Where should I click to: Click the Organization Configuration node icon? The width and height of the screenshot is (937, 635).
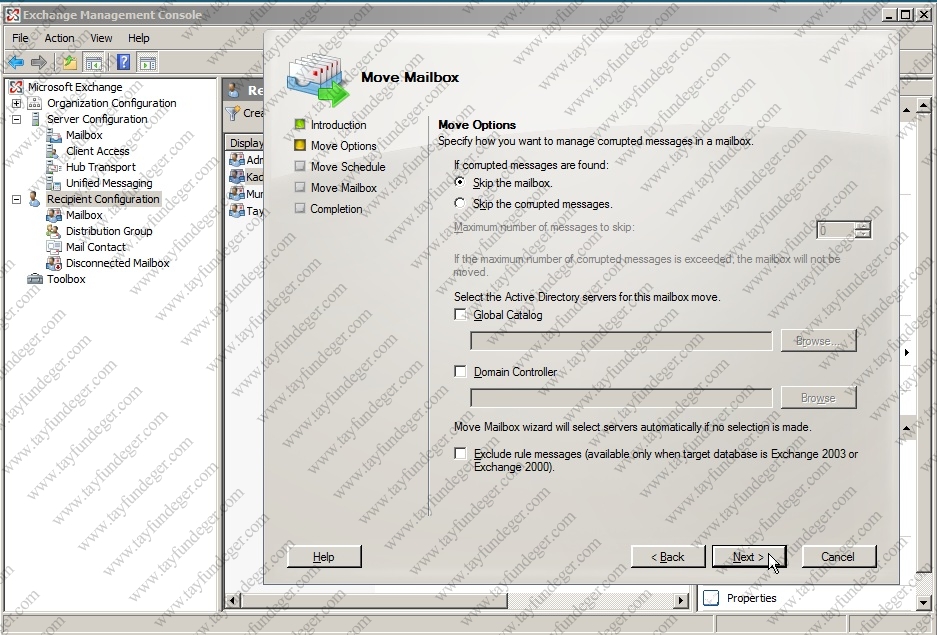coord(35,103)
